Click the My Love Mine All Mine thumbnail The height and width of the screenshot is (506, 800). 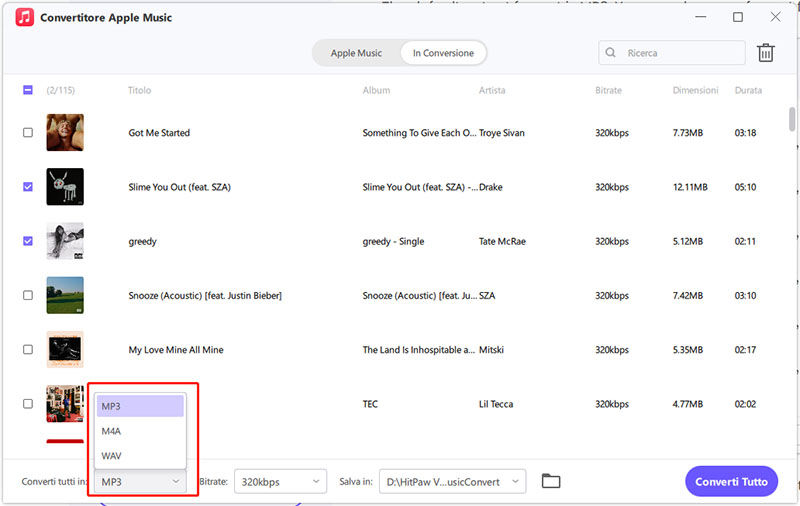coord(65,349)
